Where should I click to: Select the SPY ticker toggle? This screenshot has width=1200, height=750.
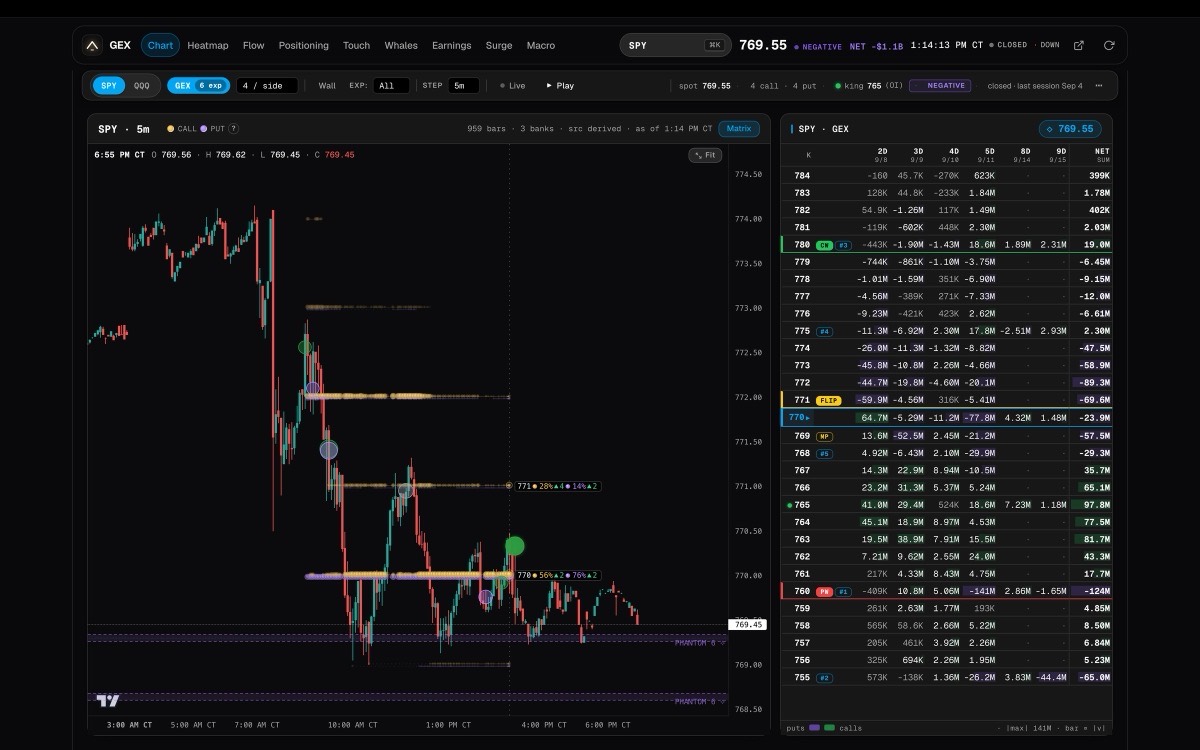109,86
